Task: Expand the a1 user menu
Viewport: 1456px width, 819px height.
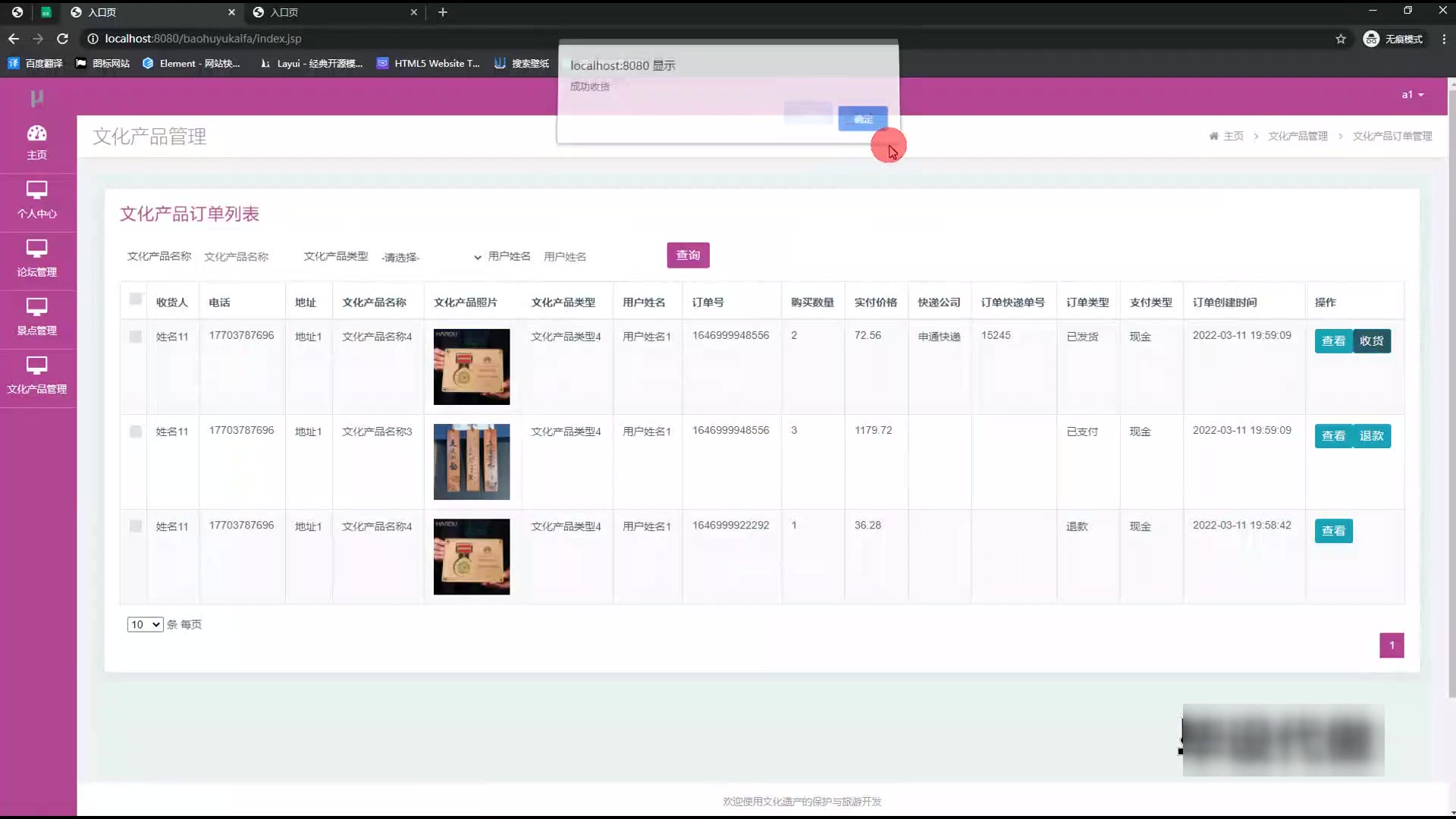Action: [x=1412, y=95]
